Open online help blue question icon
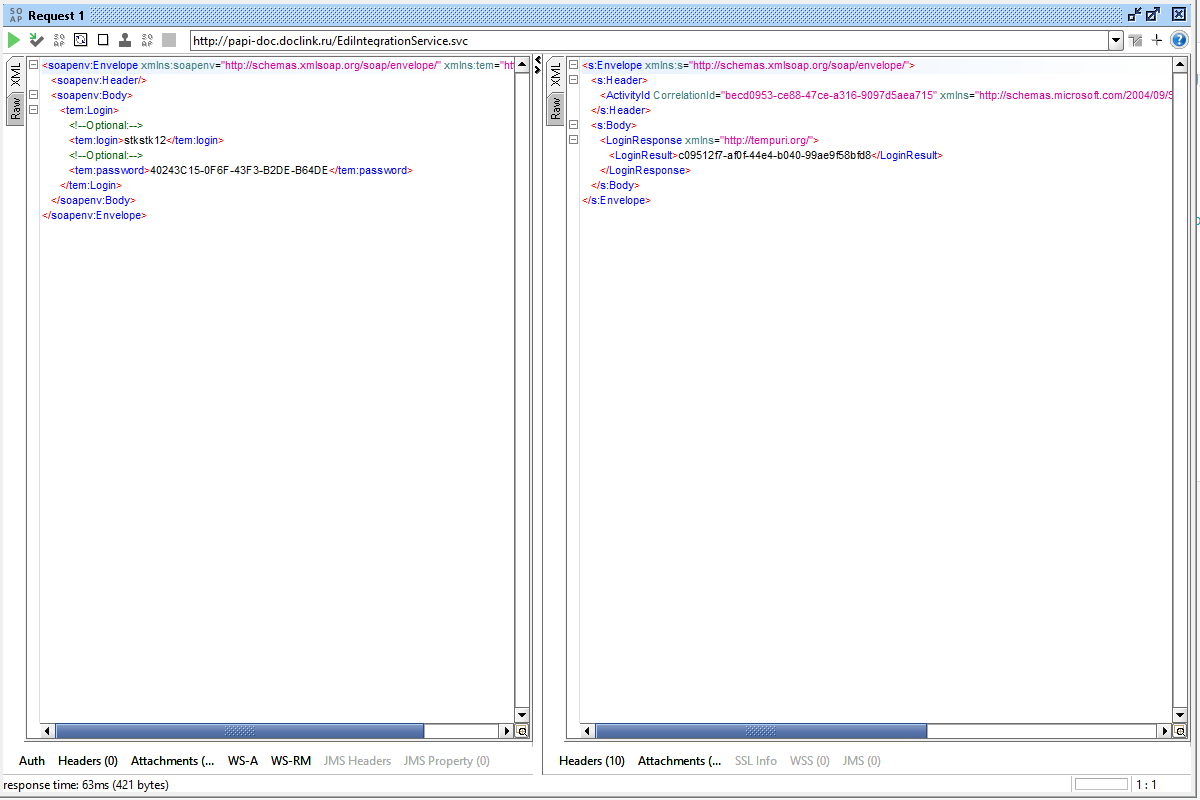This screenshot has width=1200, height=800. 1179,40
